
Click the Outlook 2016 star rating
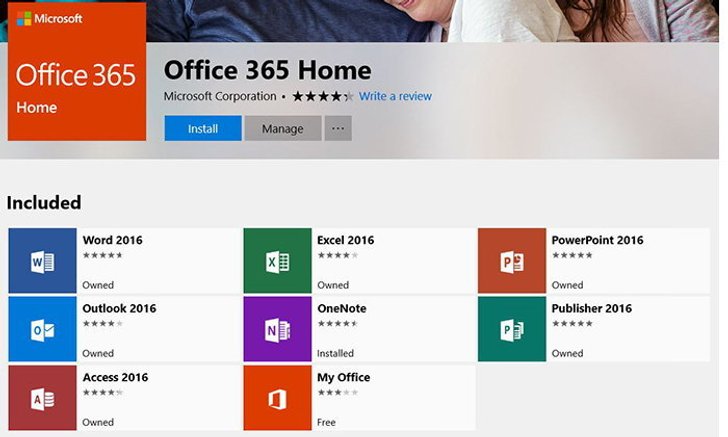(103, 324)
